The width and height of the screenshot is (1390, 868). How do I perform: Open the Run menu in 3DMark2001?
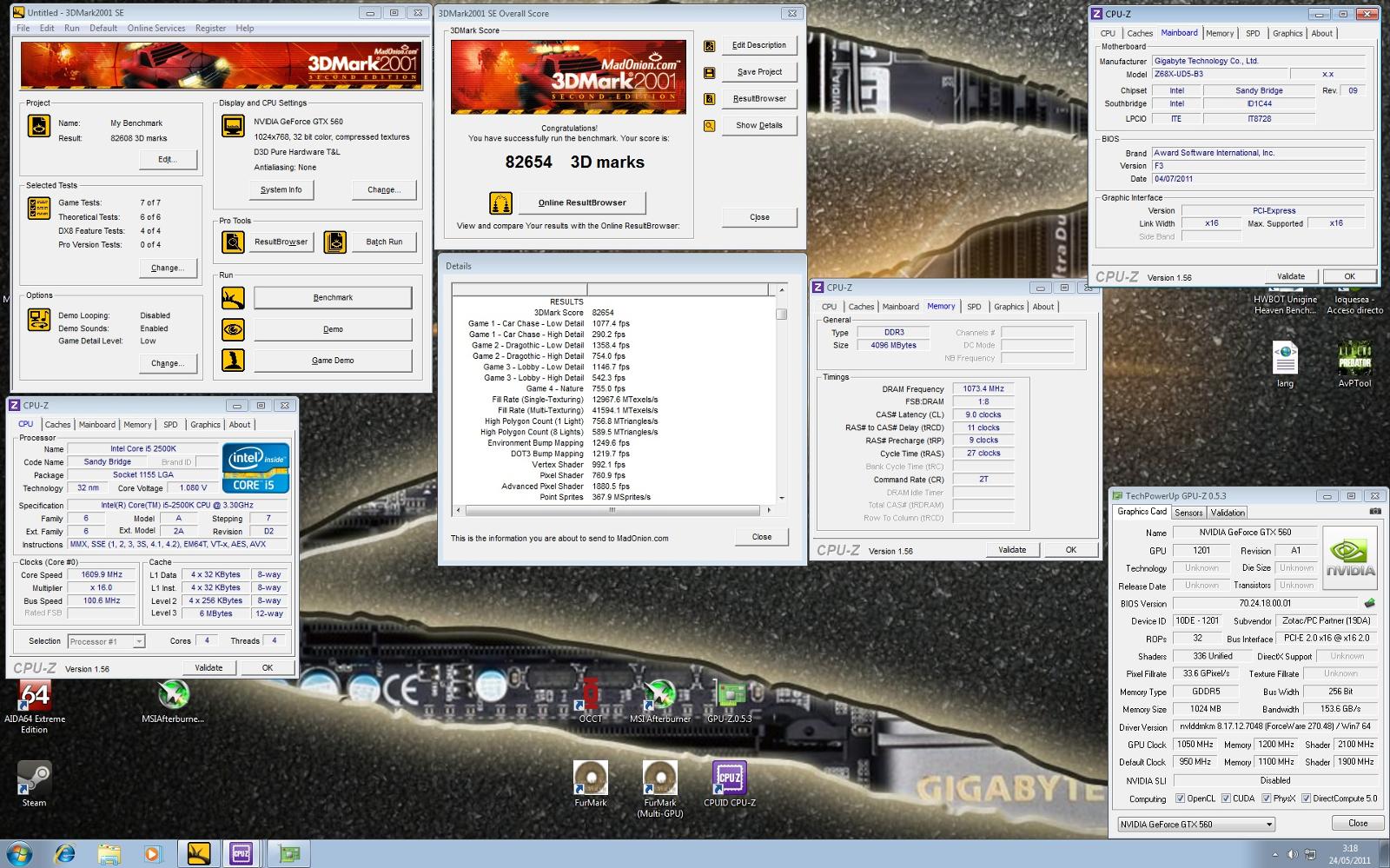pyautogui.click(x=72, y=28)
